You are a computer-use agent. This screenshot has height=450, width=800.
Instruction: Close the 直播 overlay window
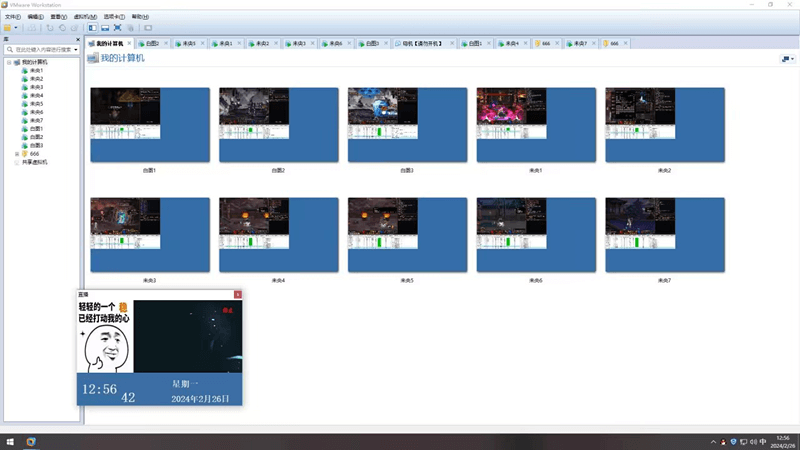(x=238, y=294)
